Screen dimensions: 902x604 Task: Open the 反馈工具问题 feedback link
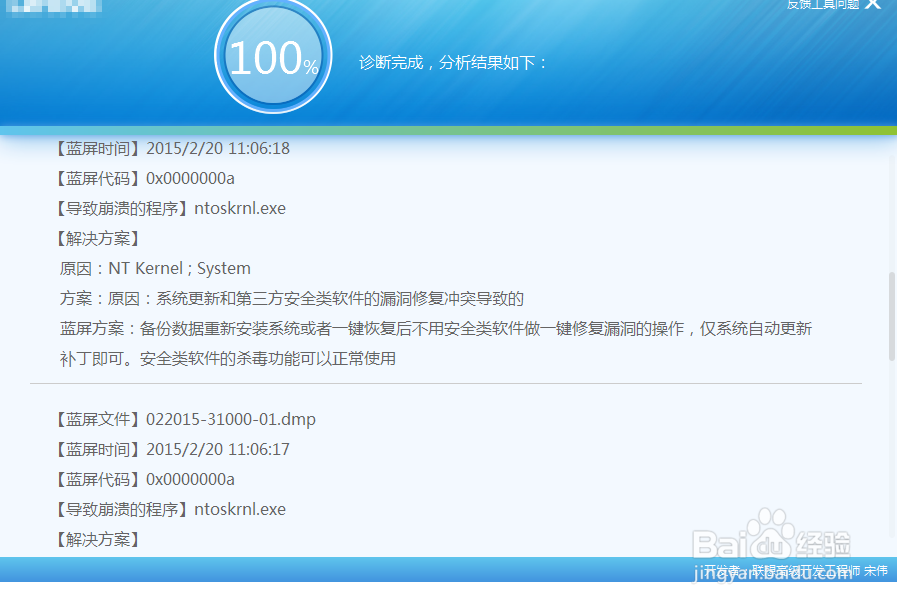click(823, 5)
